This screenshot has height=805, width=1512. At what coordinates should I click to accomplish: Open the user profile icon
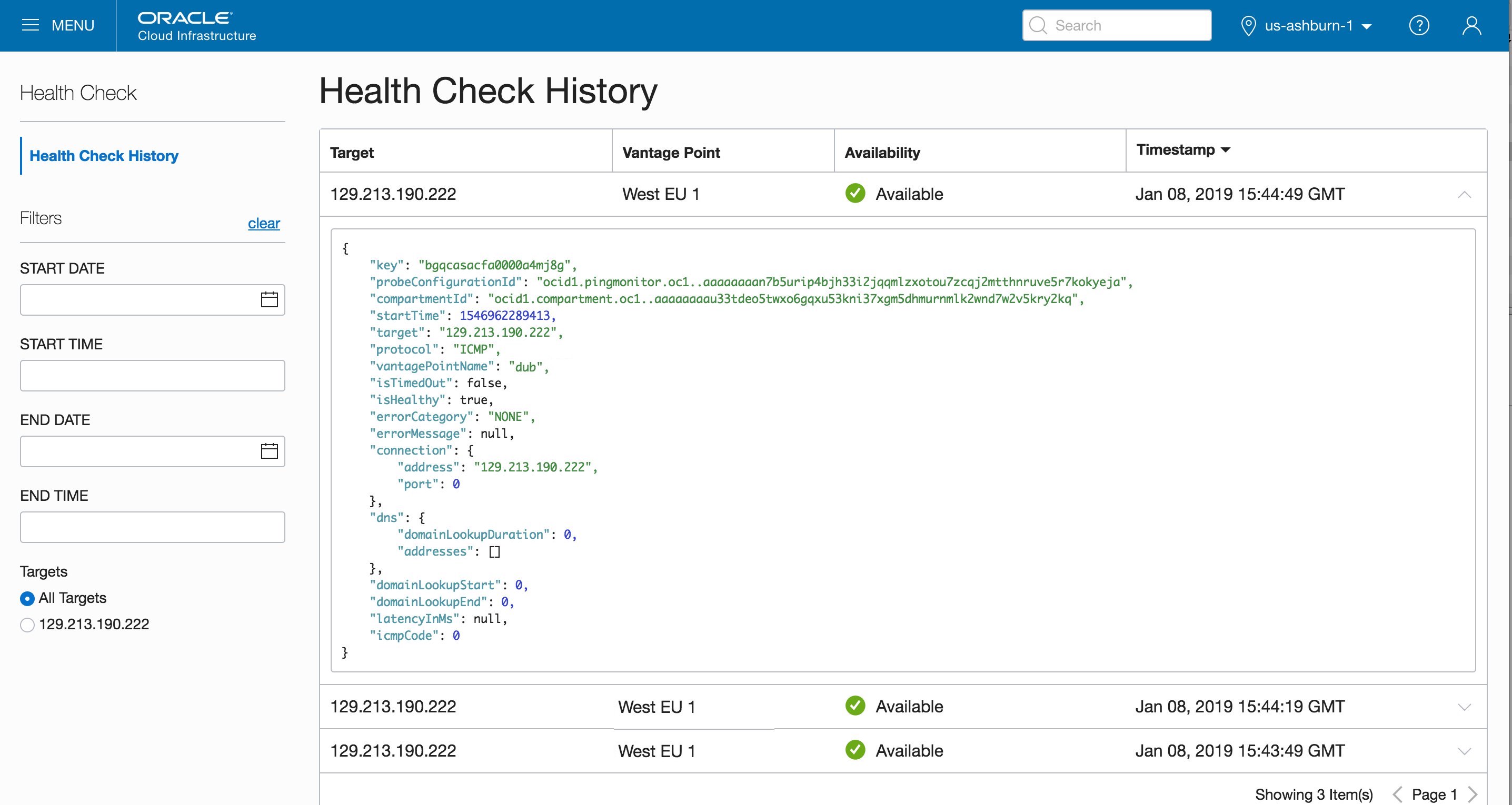[1471, 25]
